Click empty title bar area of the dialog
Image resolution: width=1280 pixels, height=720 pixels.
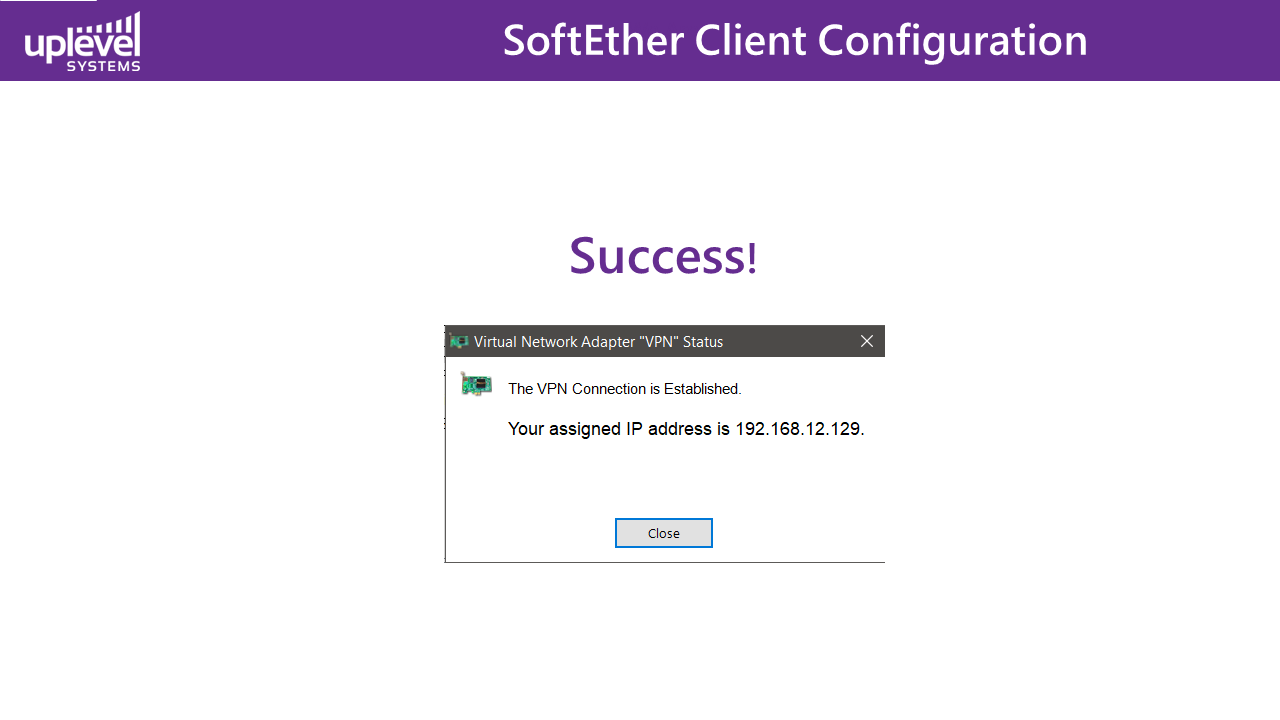pyautogui.click(x=790, y=342)
